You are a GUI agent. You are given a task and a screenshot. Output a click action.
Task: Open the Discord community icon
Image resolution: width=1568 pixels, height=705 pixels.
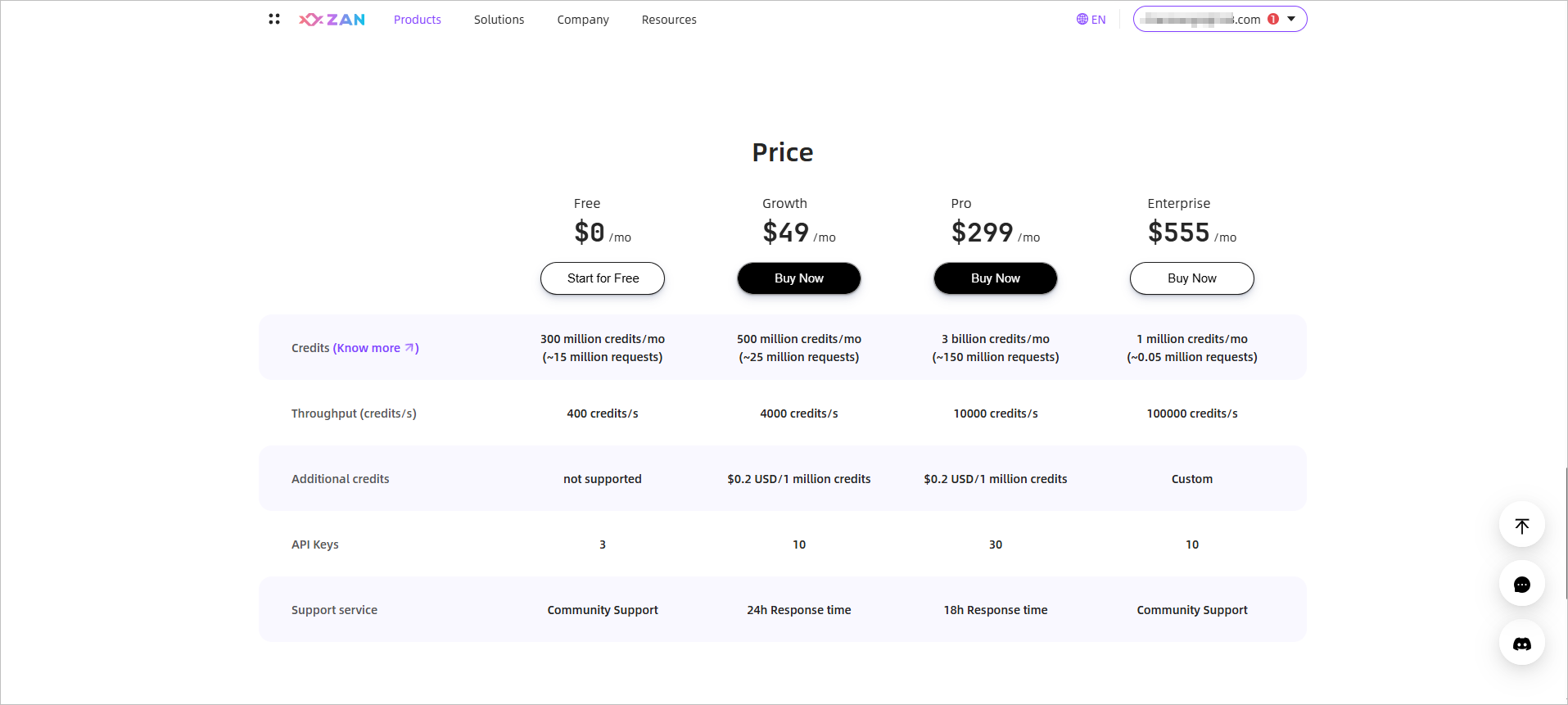click(x=1522, y=643)
